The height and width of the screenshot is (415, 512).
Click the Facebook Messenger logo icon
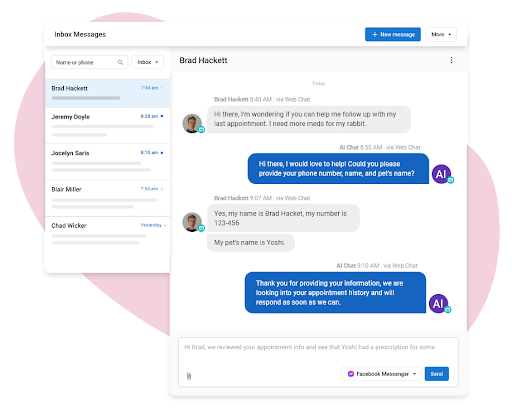[351, 374]
